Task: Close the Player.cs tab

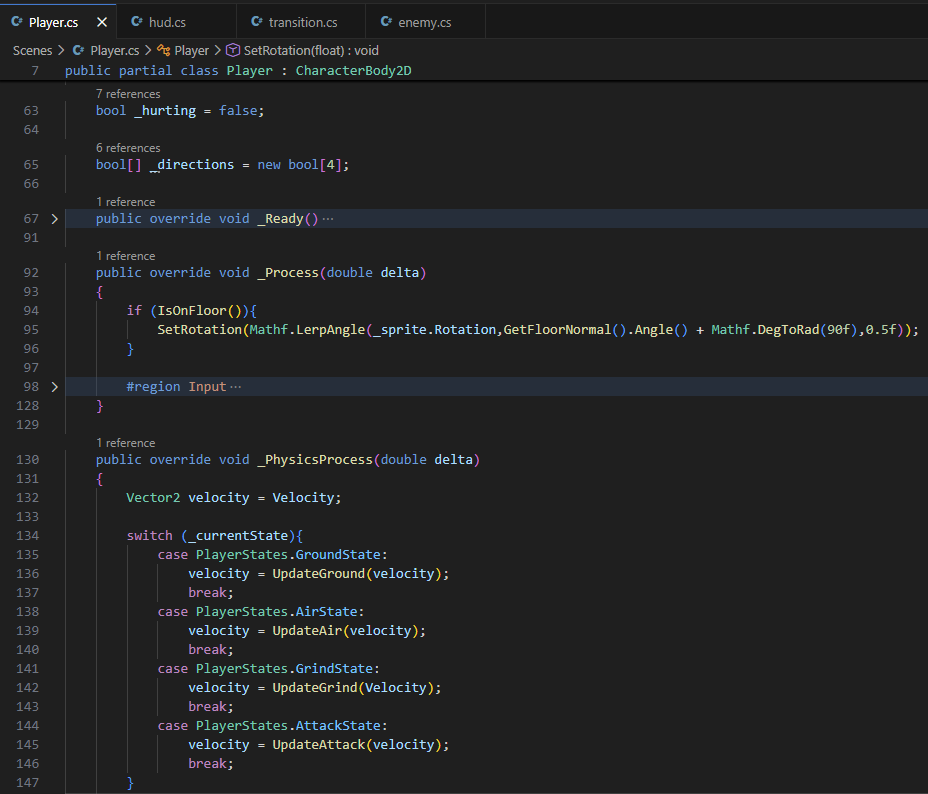Action: (102, 22)
